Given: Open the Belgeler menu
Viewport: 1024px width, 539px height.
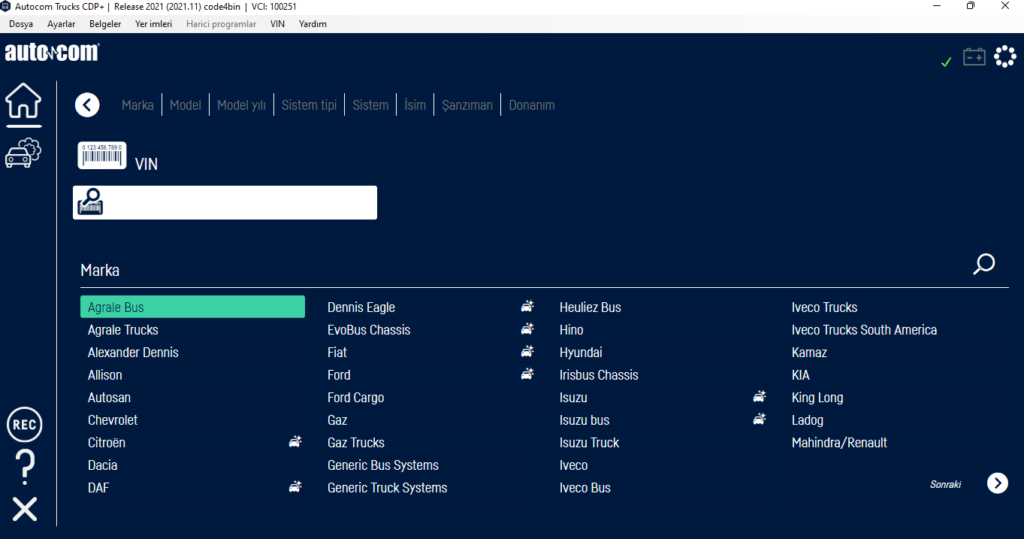Looking at the screenshot, I should (x=105, y=24).
